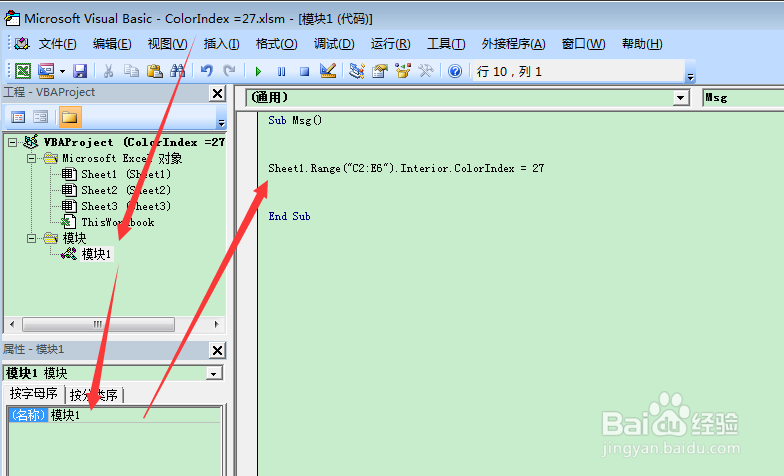Image resolution: width=784 pixels, height=476 pixels.
Task: Select Sheet2 (Sheet2) in project tree
Action: click(x=126, y=190)
